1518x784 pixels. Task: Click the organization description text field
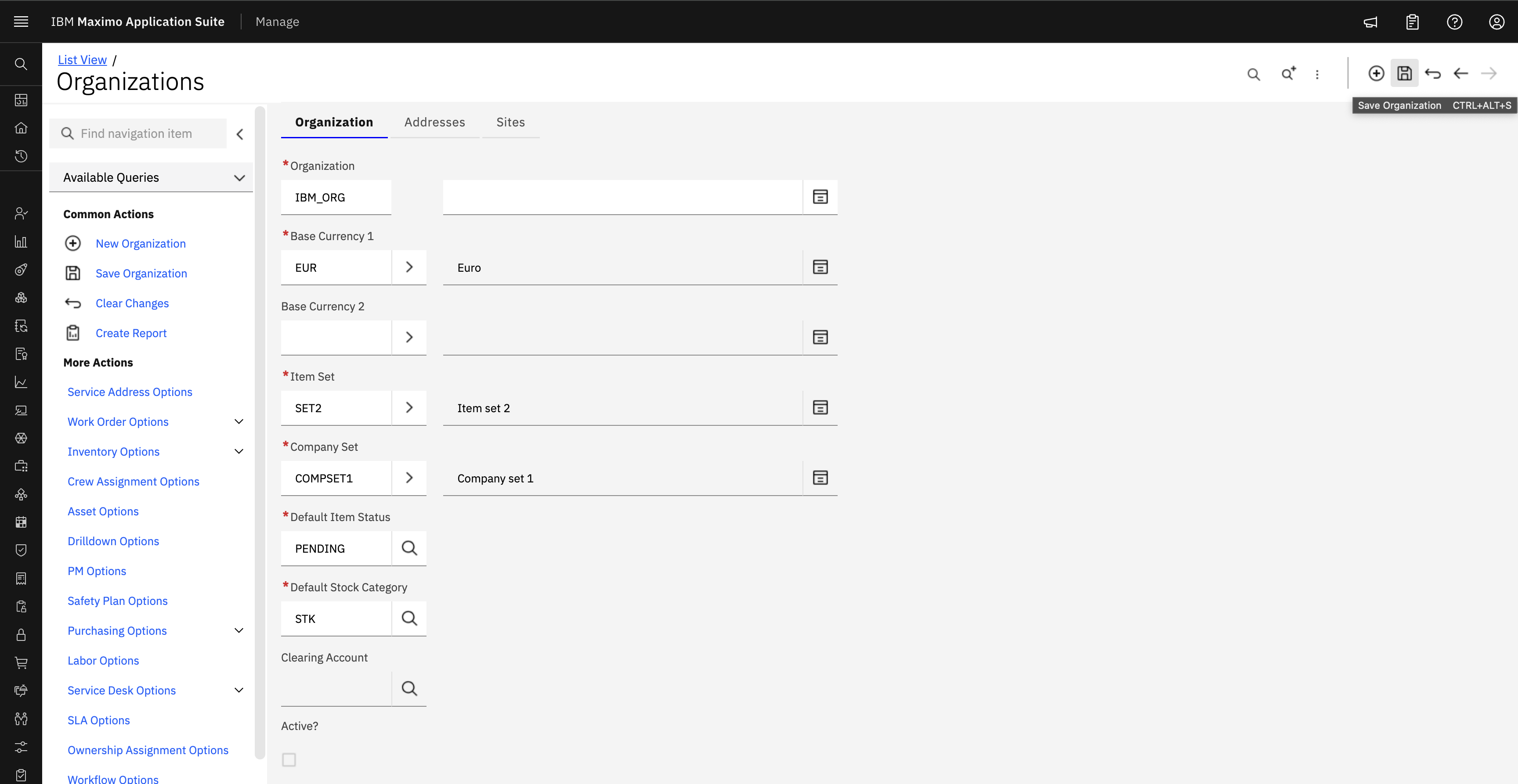(623, 197)
